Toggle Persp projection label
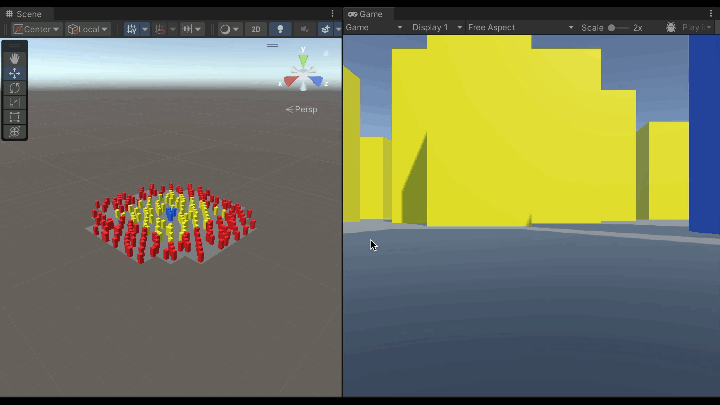 pos(302,109)
